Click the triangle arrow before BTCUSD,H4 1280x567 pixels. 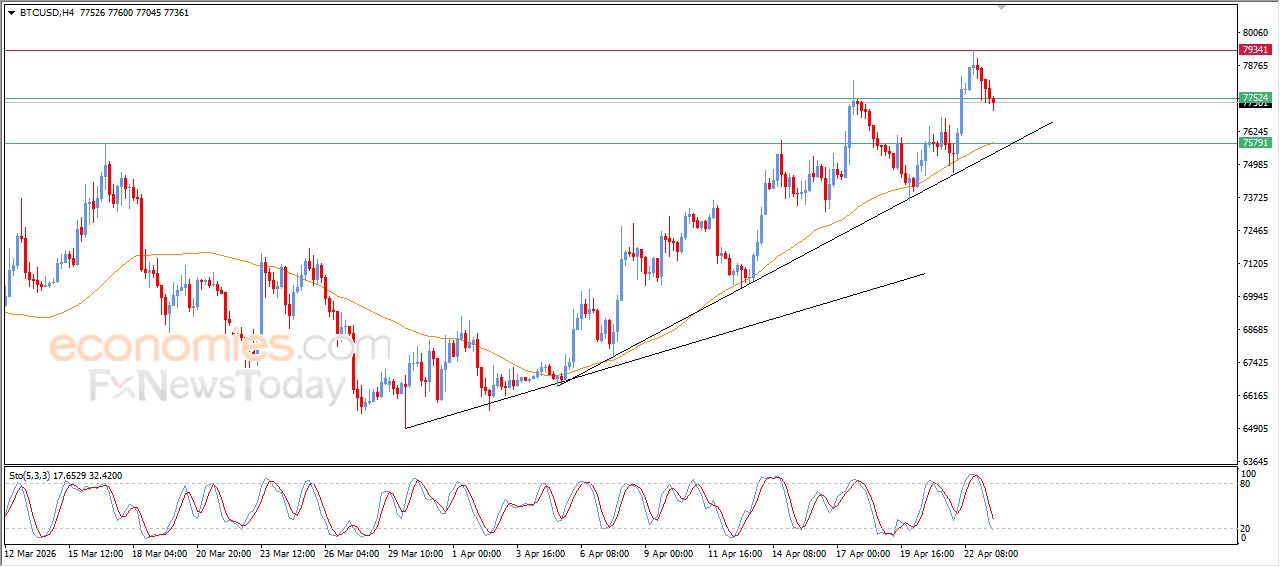11,13
